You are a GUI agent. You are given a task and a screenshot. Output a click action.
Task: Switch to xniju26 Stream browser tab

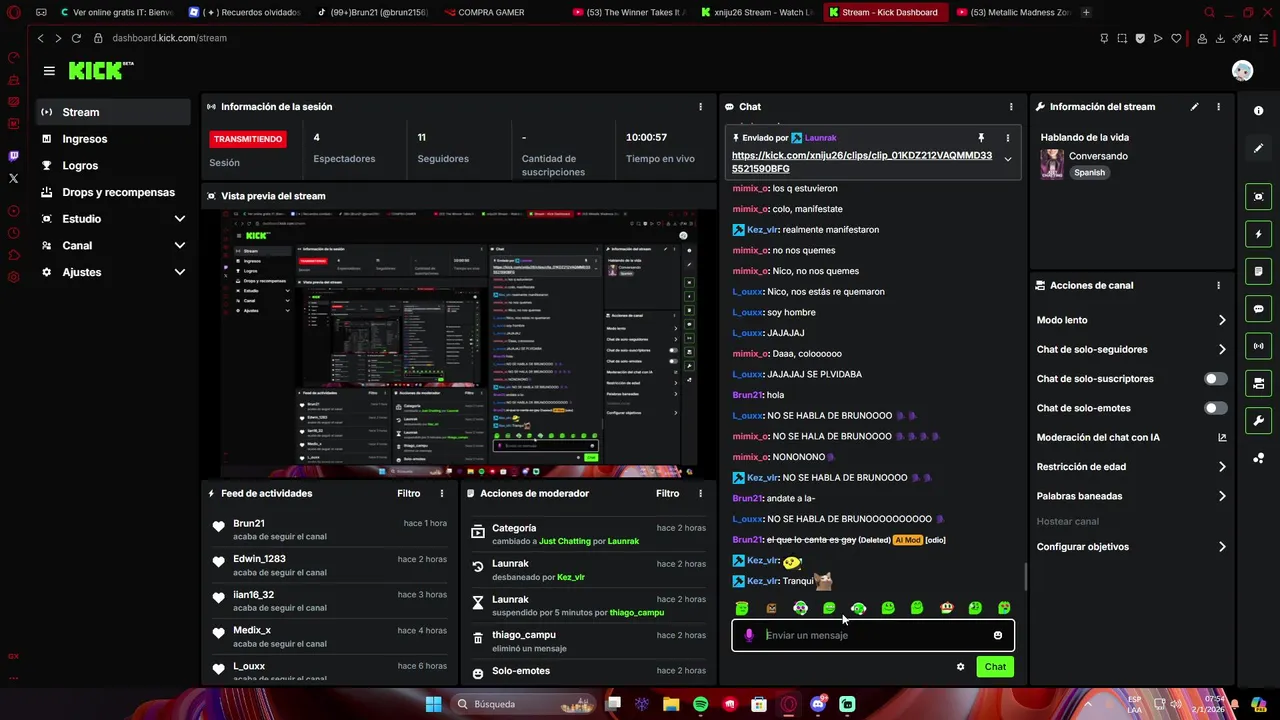pyautogui.click(x=756, y=12)
